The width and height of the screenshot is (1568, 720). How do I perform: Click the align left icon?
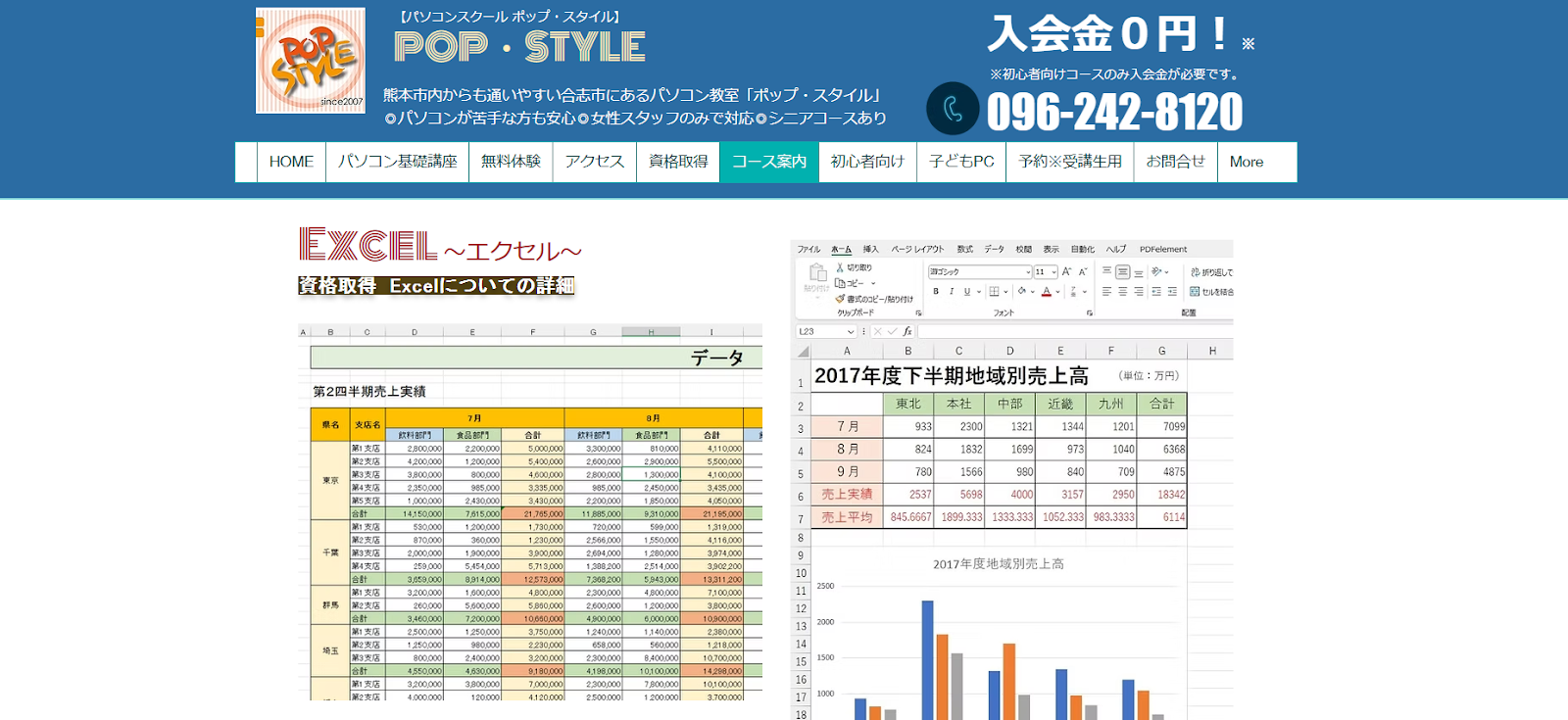[x=1106, y=291]
